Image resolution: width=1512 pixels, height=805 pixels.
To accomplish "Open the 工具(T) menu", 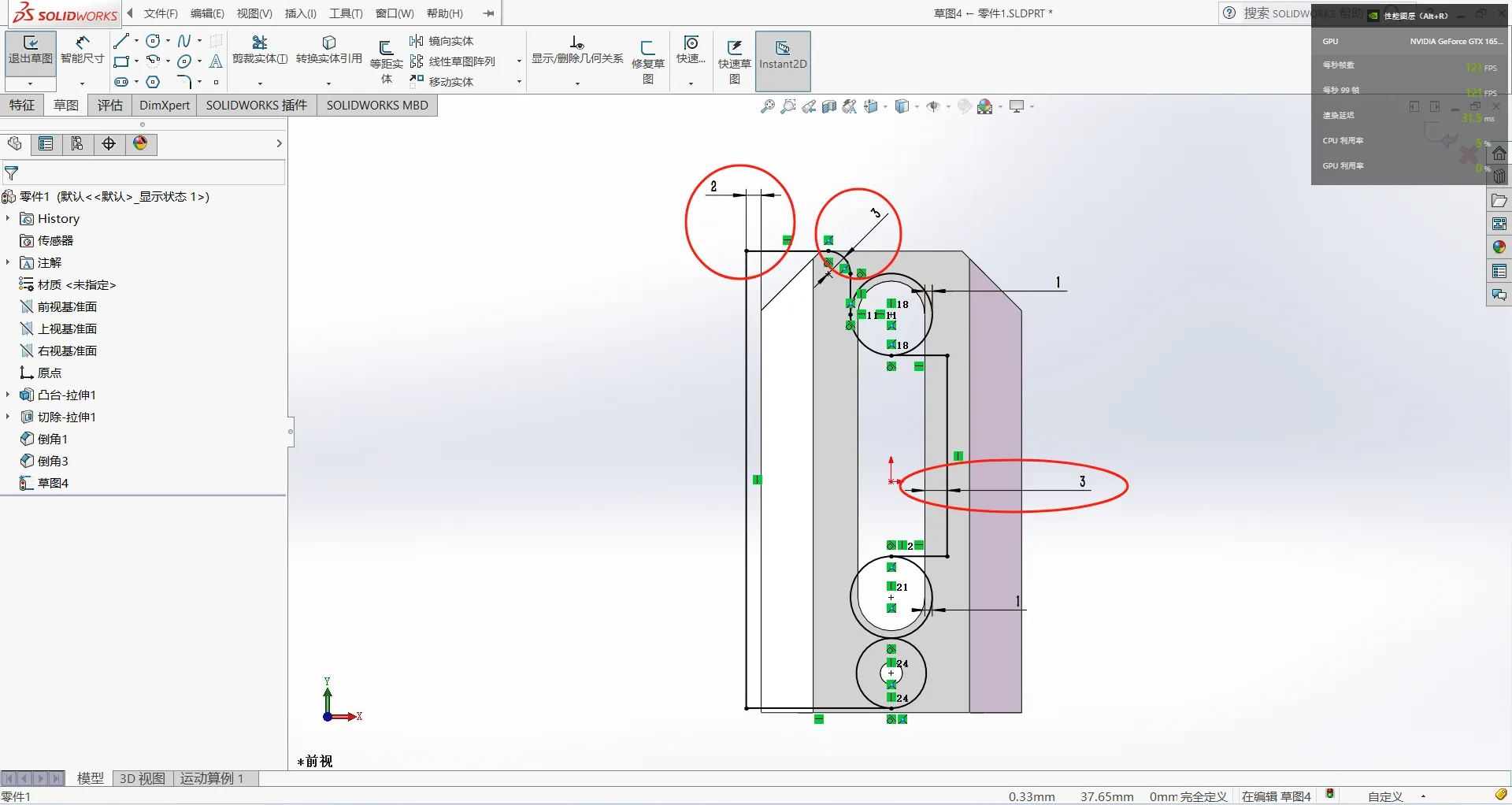I will tap(346, 13).
